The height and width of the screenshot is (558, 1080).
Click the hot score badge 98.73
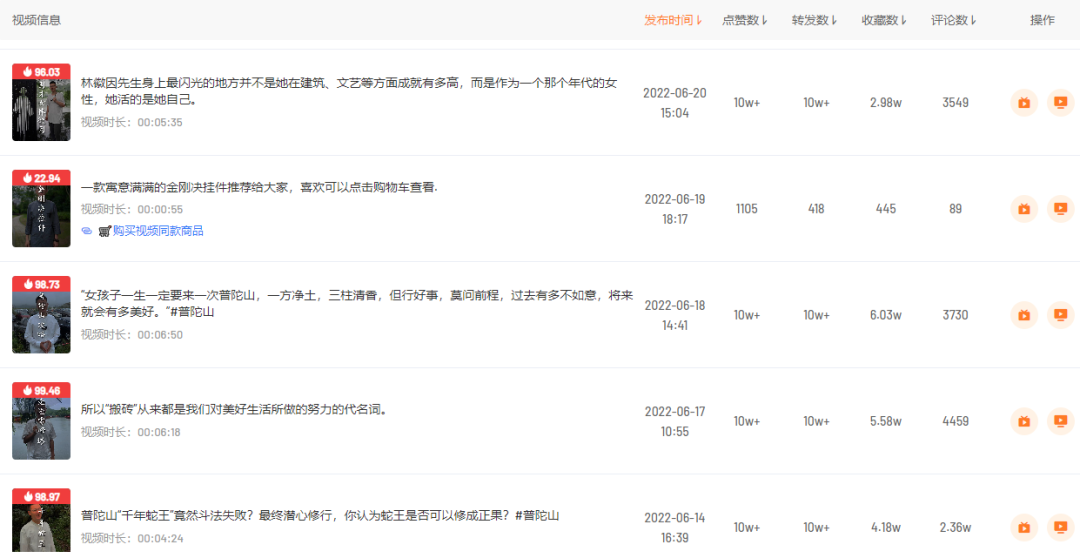click(x=41, y=284)
